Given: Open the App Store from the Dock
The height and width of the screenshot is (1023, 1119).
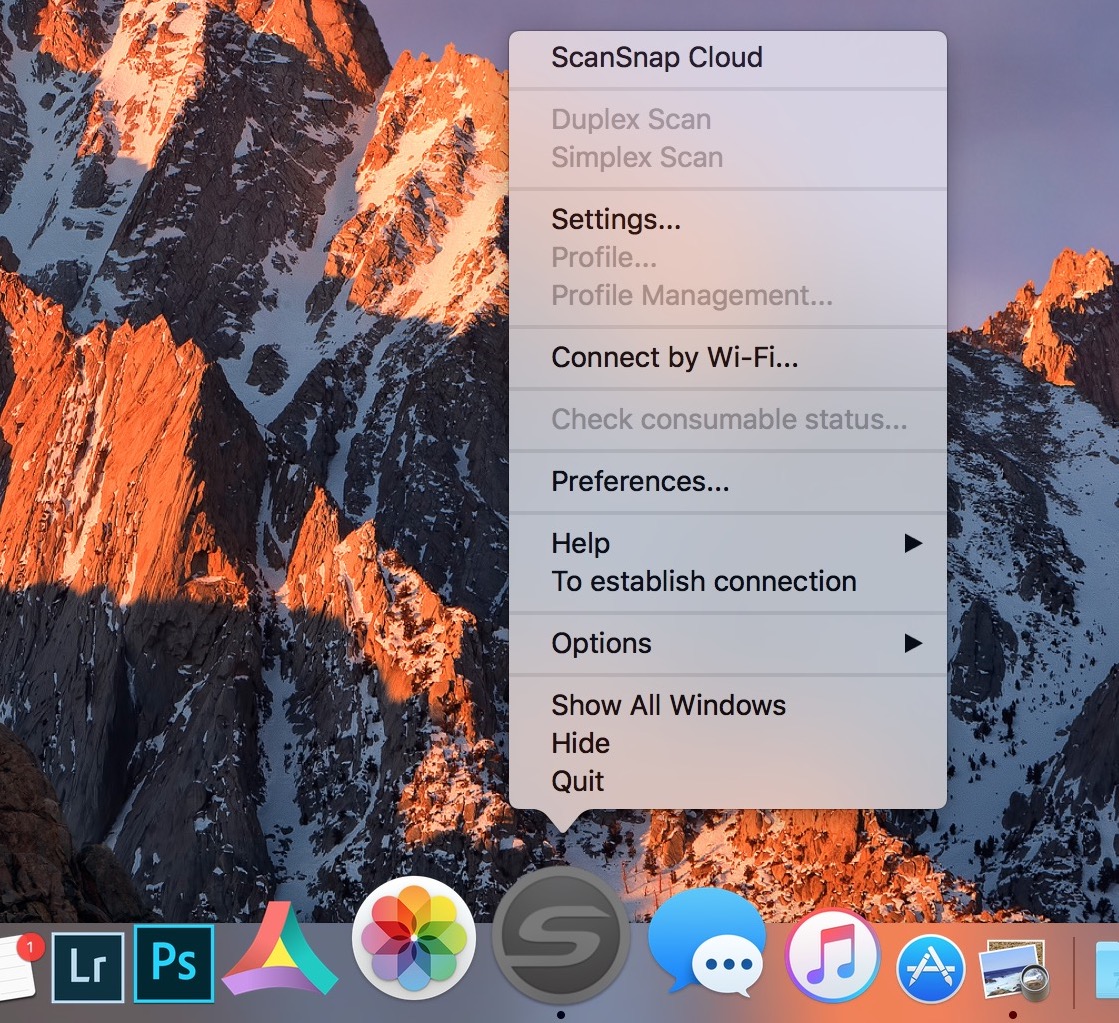Looking at the screenshot, I should [x=931, y=969].
